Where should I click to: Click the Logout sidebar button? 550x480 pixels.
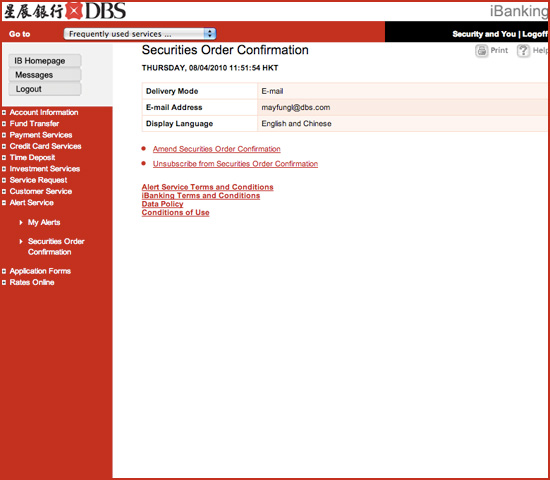coord(45,89)
